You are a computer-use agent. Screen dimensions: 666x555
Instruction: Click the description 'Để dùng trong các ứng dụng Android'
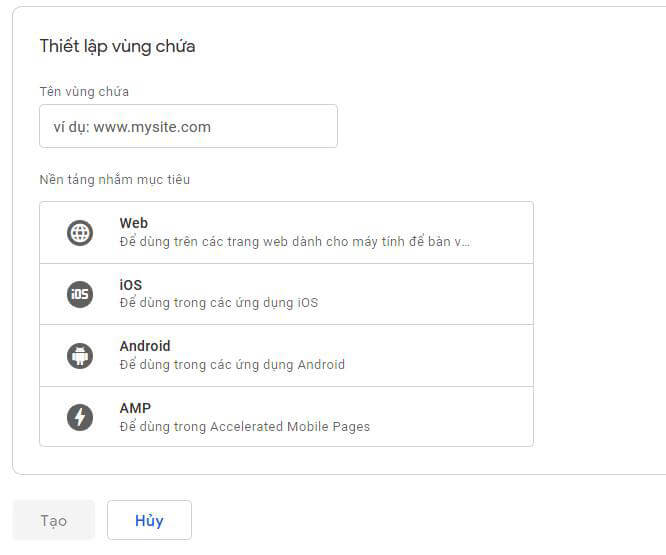point(232,364)
